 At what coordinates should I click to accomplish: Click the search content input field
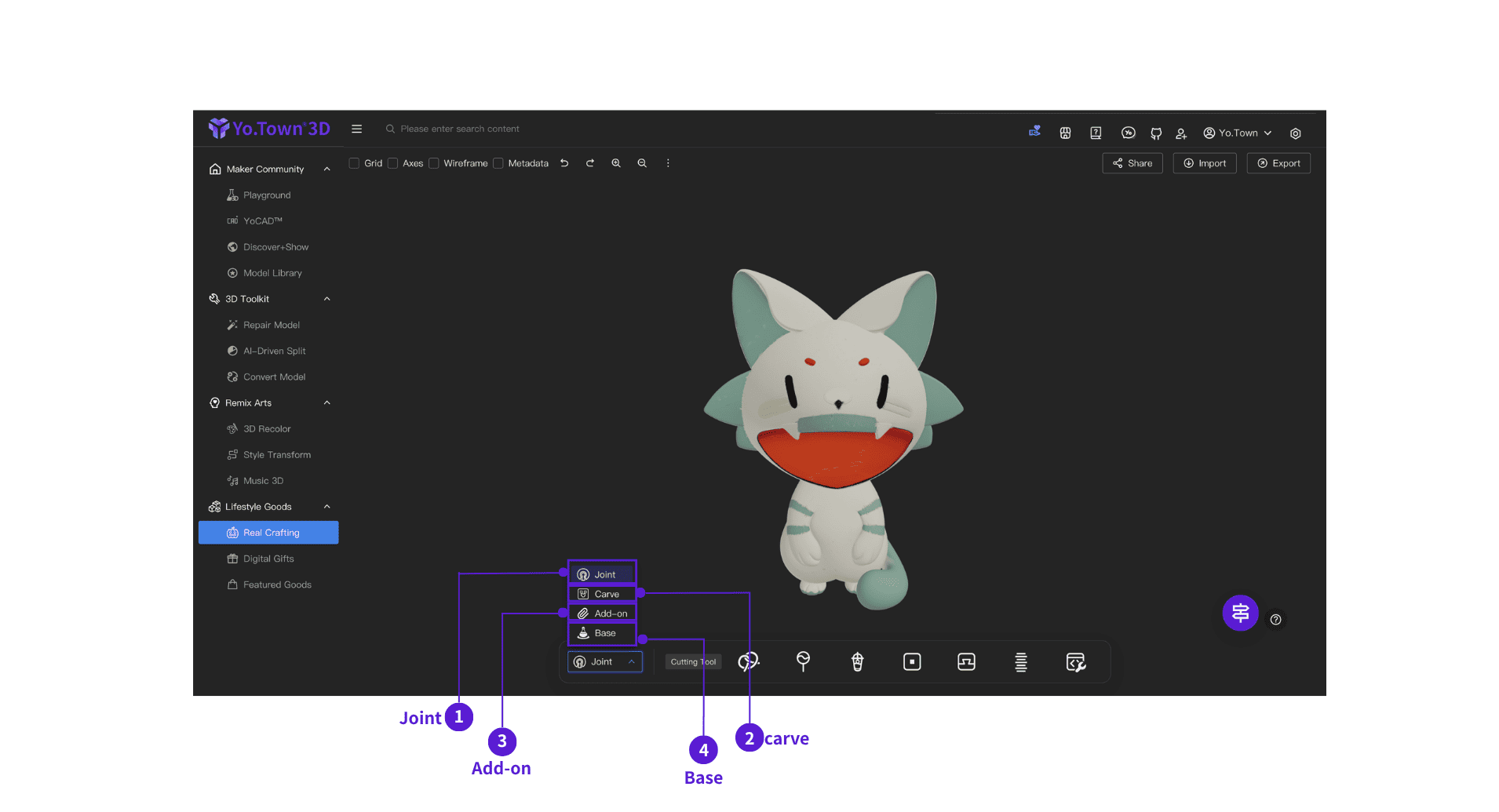tap(459, 129)
